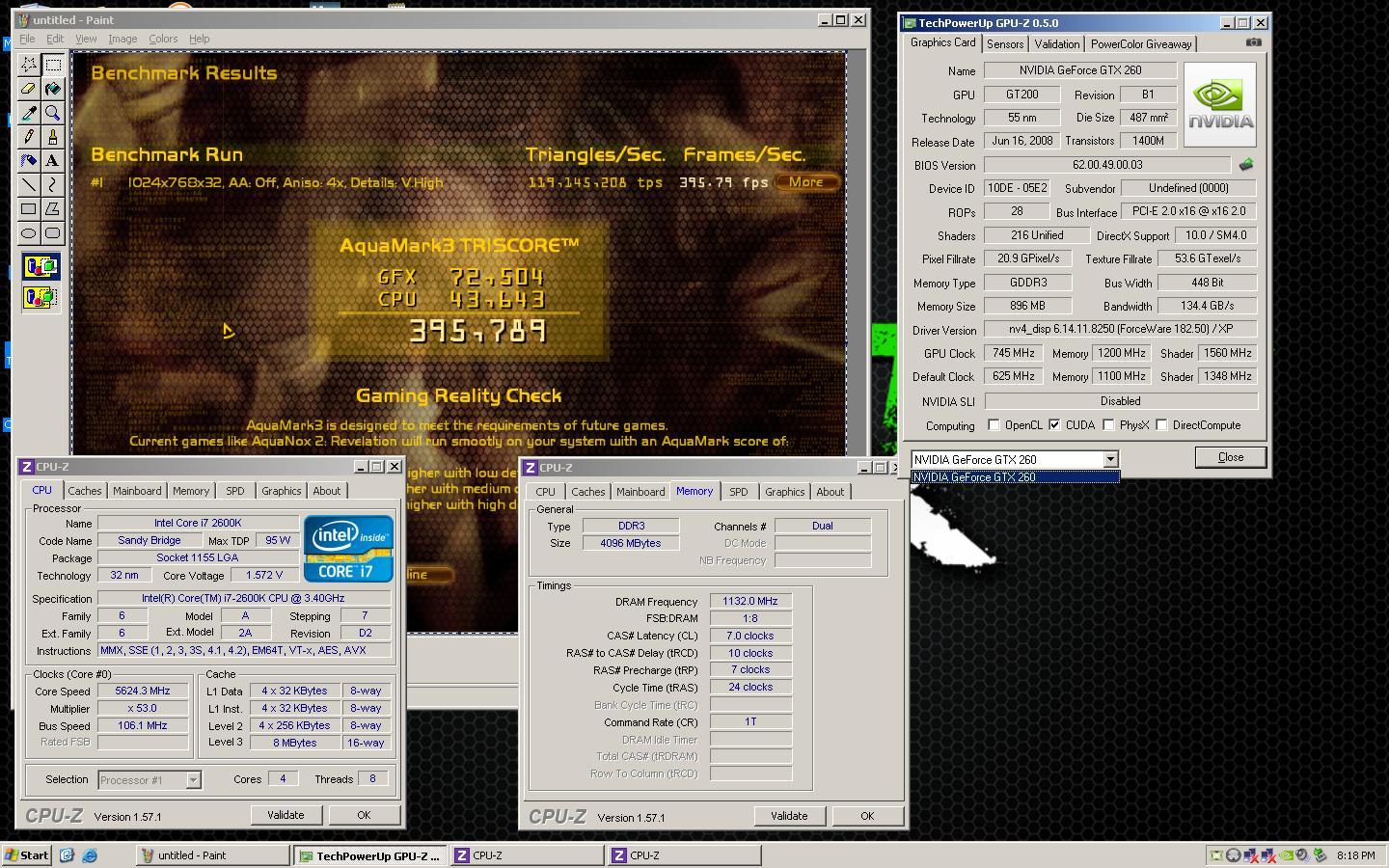1389x868 pixels.
Task: Open Caches tab in left CPU-Z window
Action: tap(85, 491)
